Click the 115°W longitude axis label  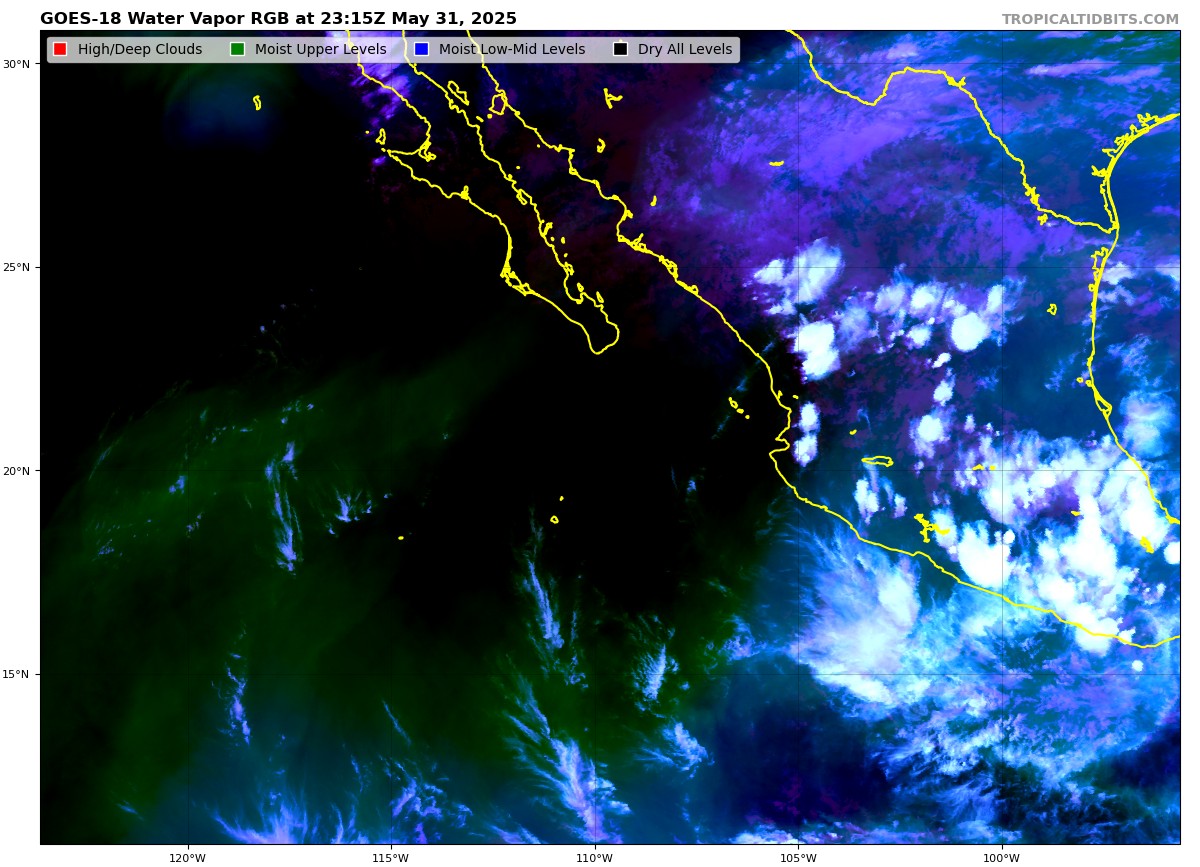(390, 858)
